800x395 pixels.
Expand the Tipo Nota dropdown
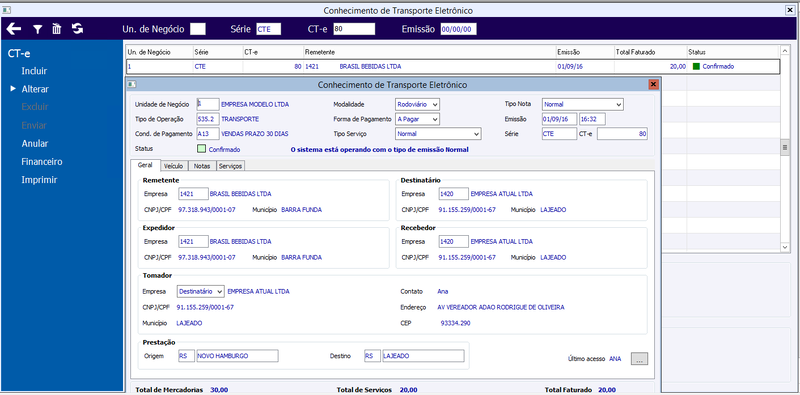583,104
